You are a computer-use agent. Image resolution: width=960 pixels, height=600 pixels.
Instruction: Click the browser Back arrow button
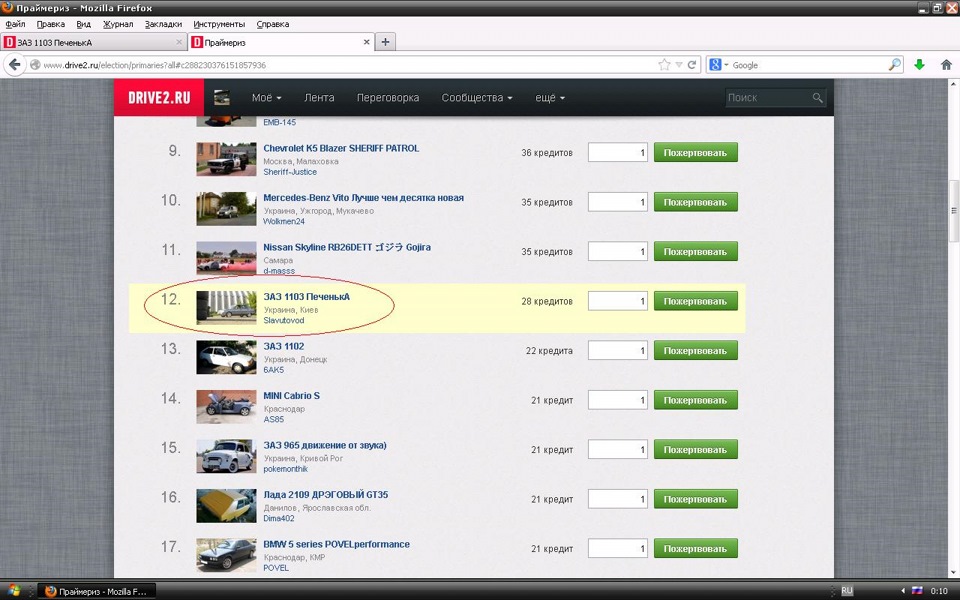pos(15,65)
